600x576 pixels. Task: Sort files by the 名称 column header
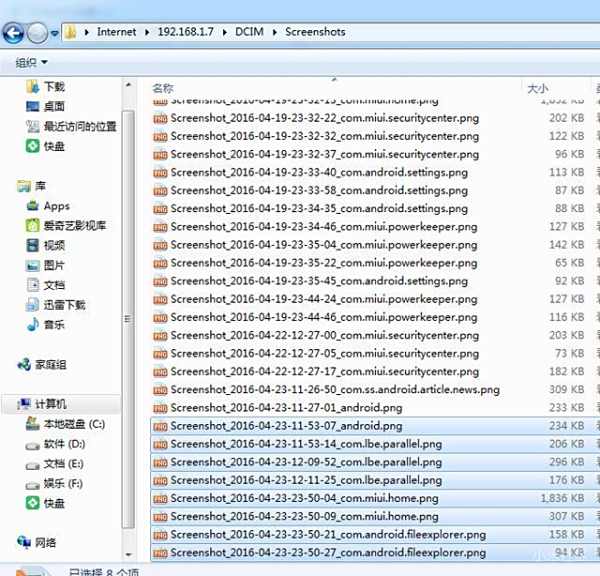(x=163, y=89)
